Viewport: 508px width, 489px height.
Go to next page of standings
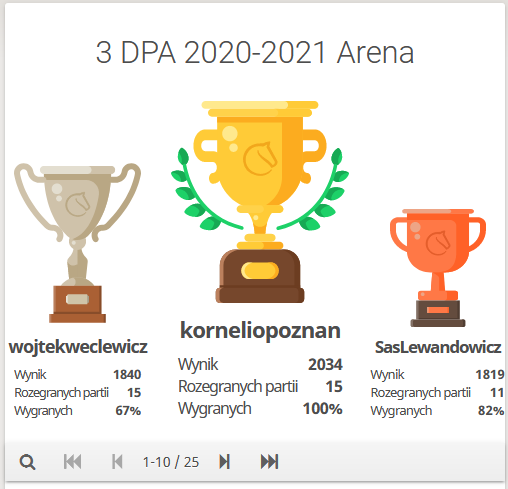click(x=225, y=462)
